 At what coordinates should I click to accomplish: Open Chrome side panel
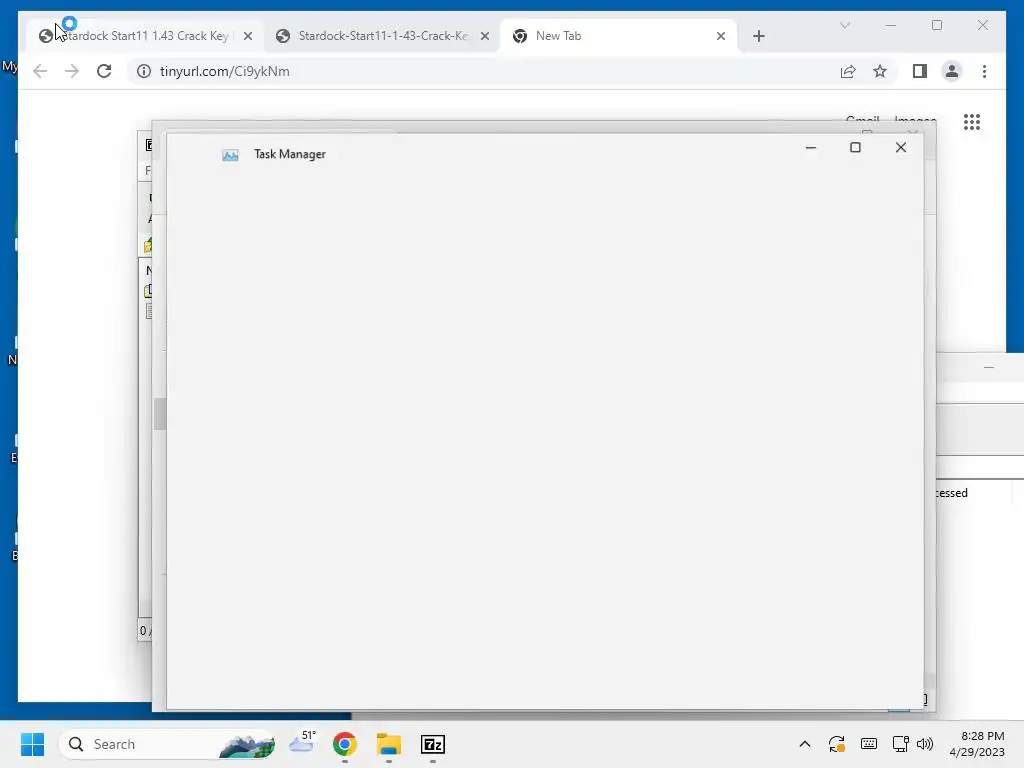[x=920, y=71]
